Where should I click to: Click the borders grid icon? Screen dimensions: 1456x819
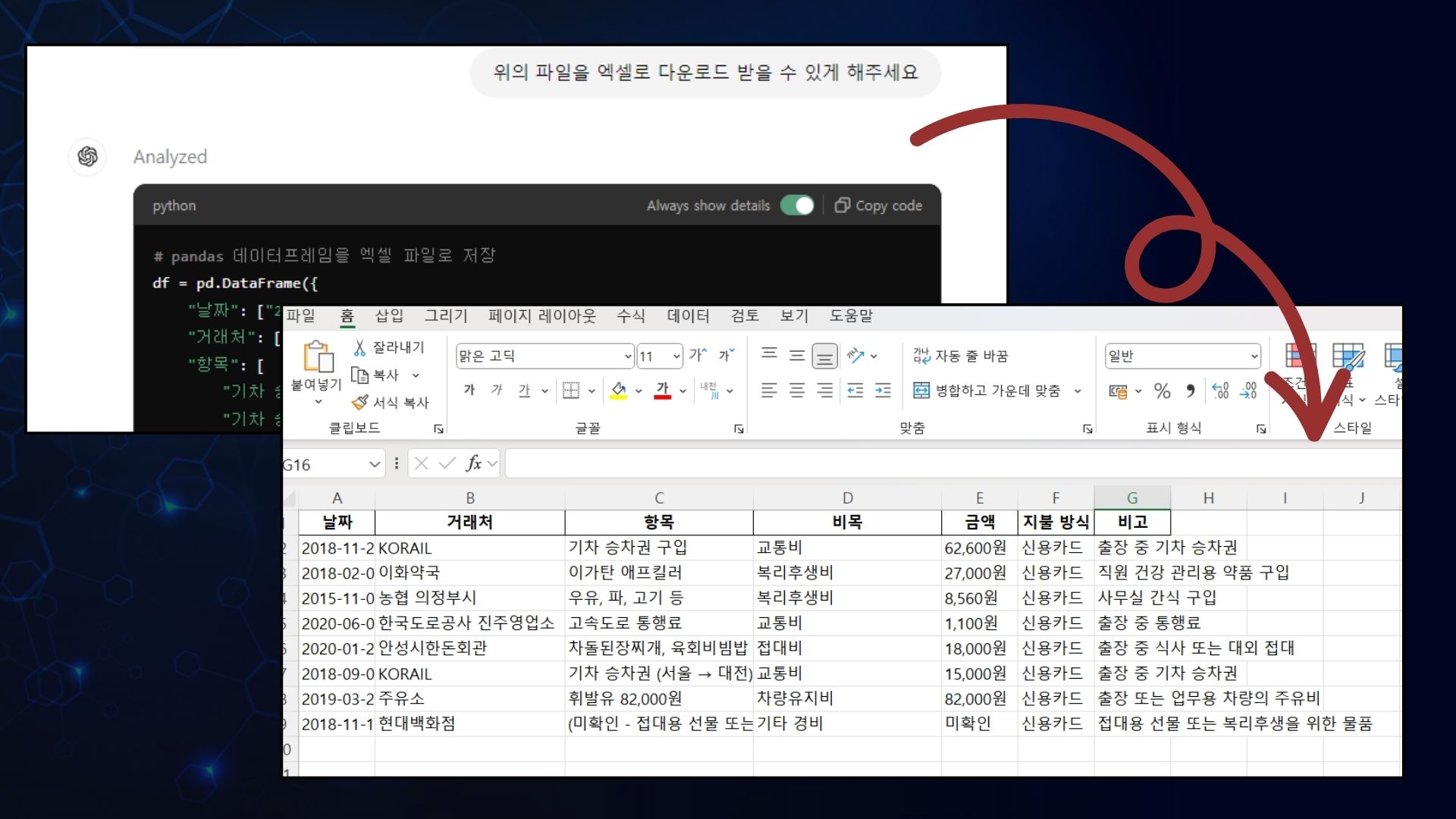571,391
